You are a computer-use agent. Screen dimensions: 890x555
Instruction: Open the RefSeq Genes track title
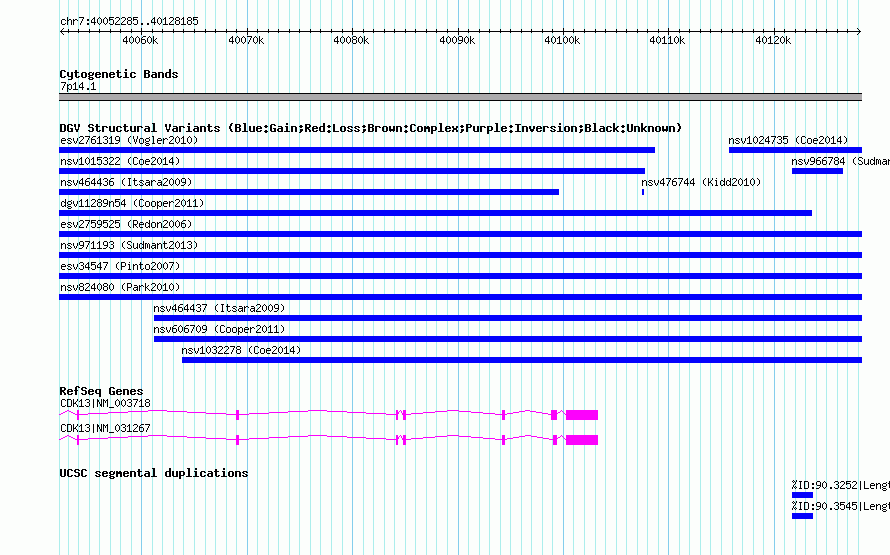coord(101,391)
